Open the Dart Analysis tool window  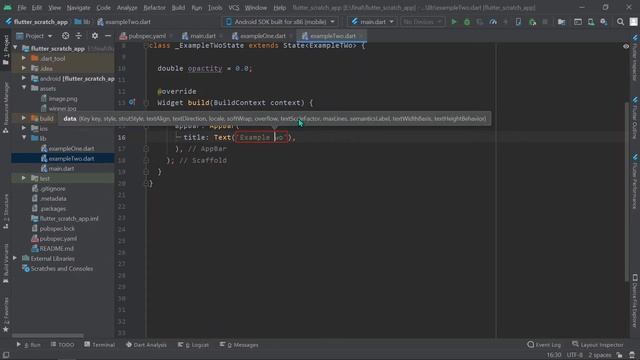pyautogui.click(x=146, y=345)
